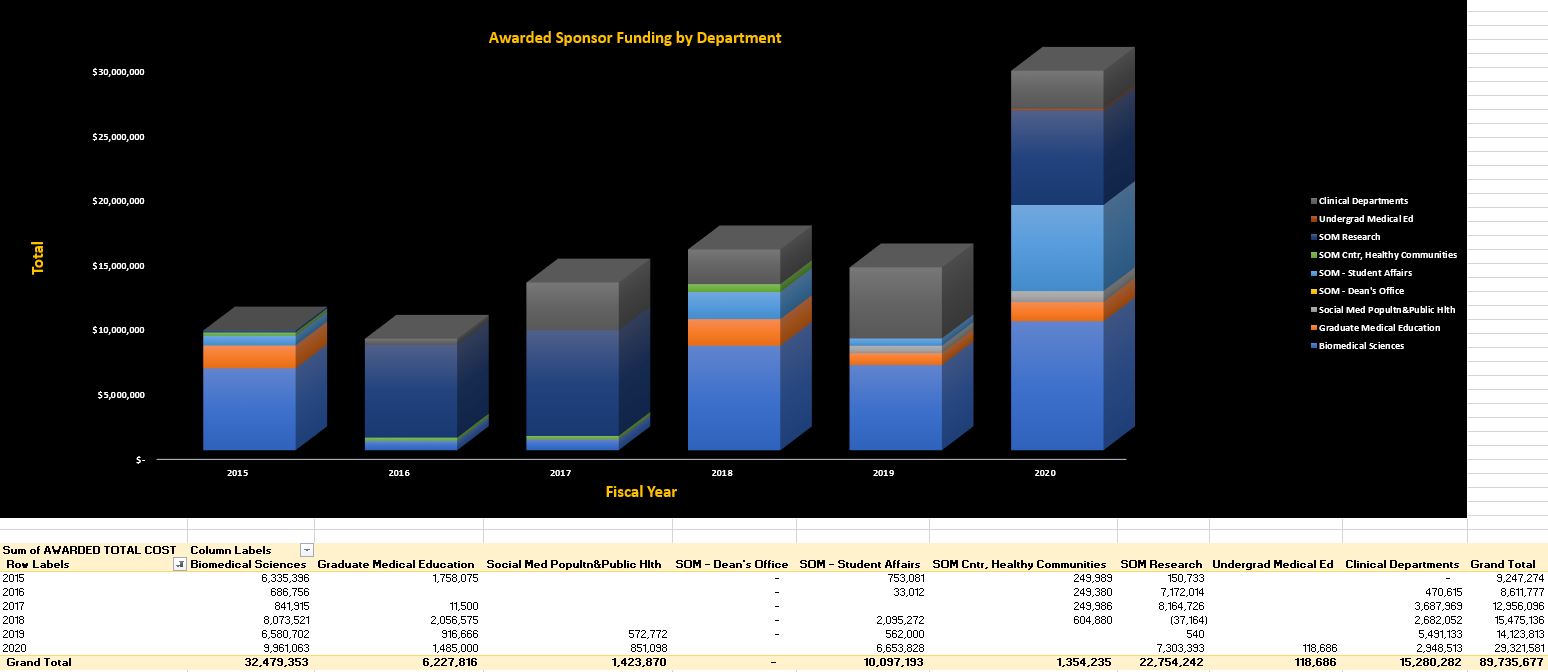Select the SOM Research column header
The image size is (1548, 672).
[x=1160, y=564]
